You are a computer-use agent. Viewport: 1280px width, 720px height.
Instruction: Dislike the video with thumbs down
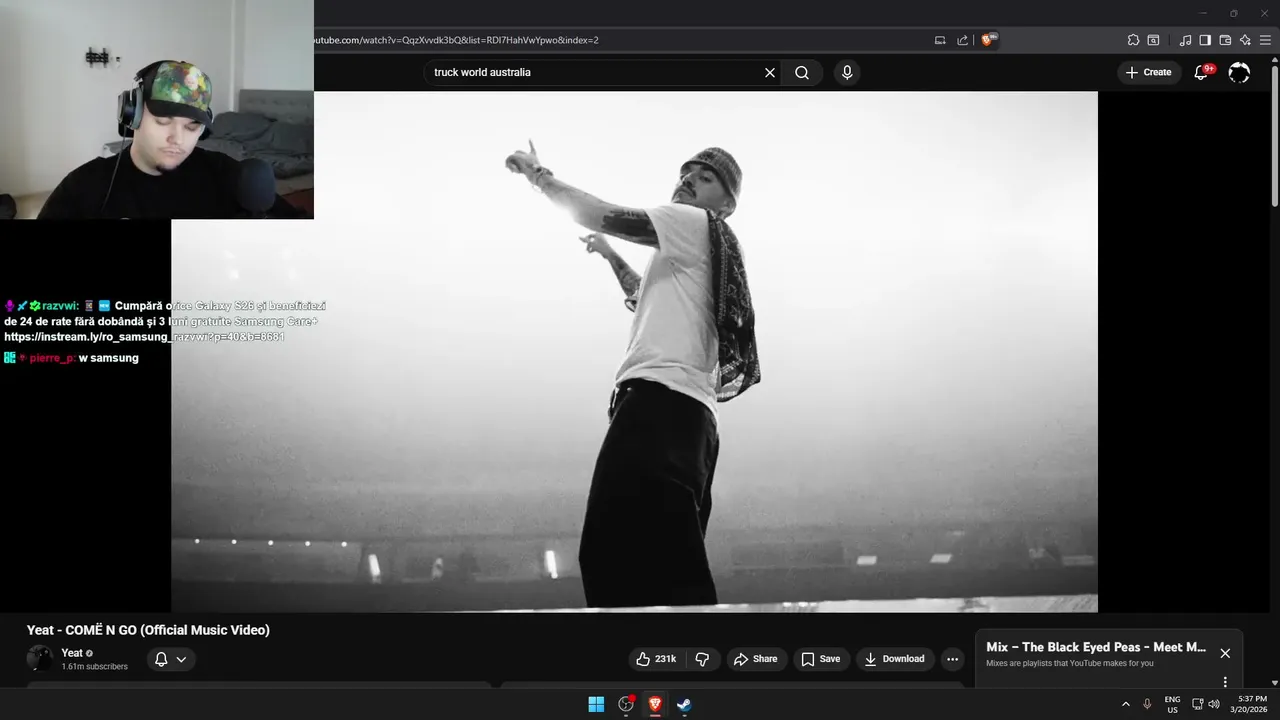(x=702, y=659)
